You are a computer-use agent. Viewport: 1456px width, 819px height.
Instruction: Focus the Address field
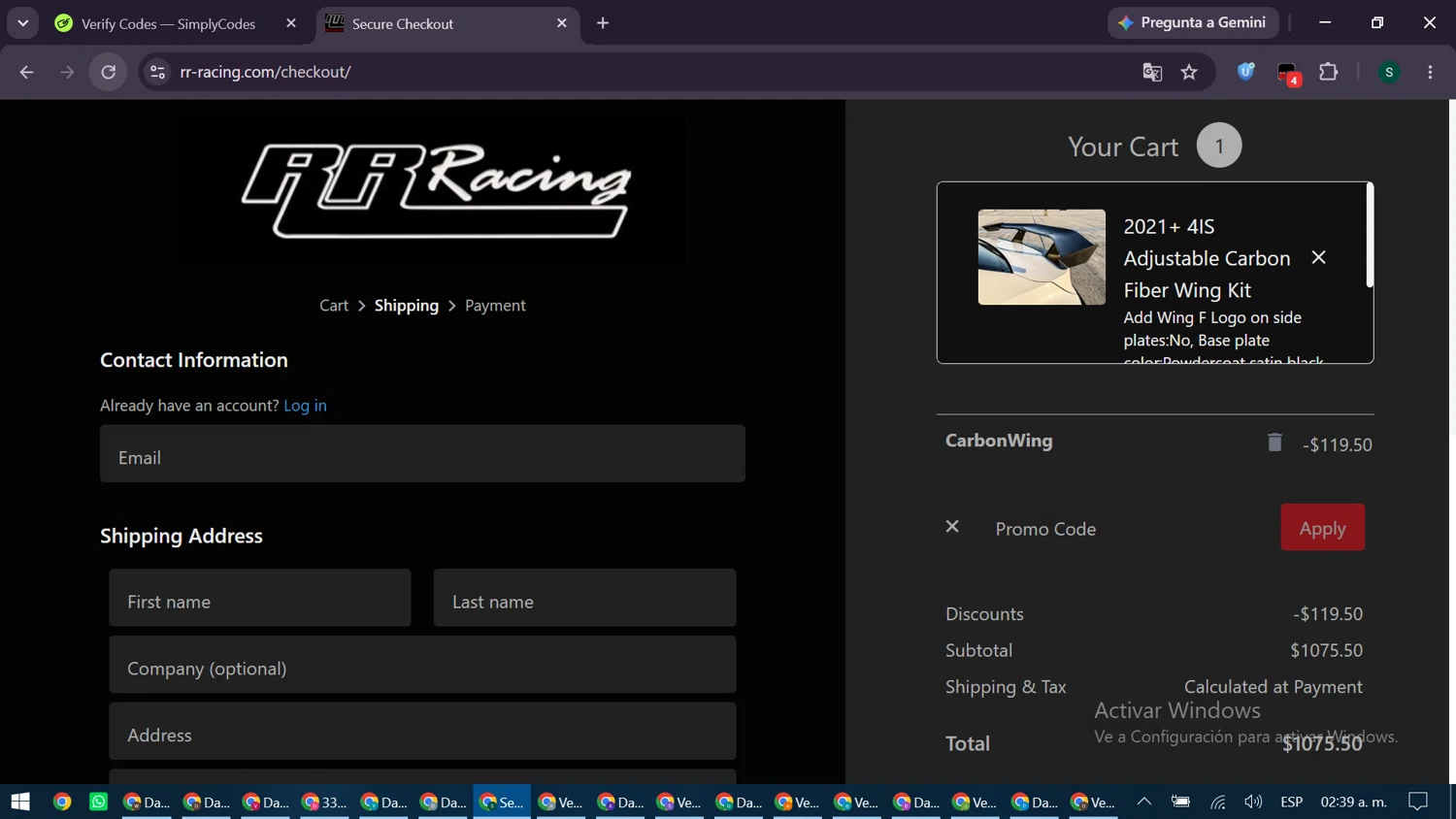[x=422, y=731]
